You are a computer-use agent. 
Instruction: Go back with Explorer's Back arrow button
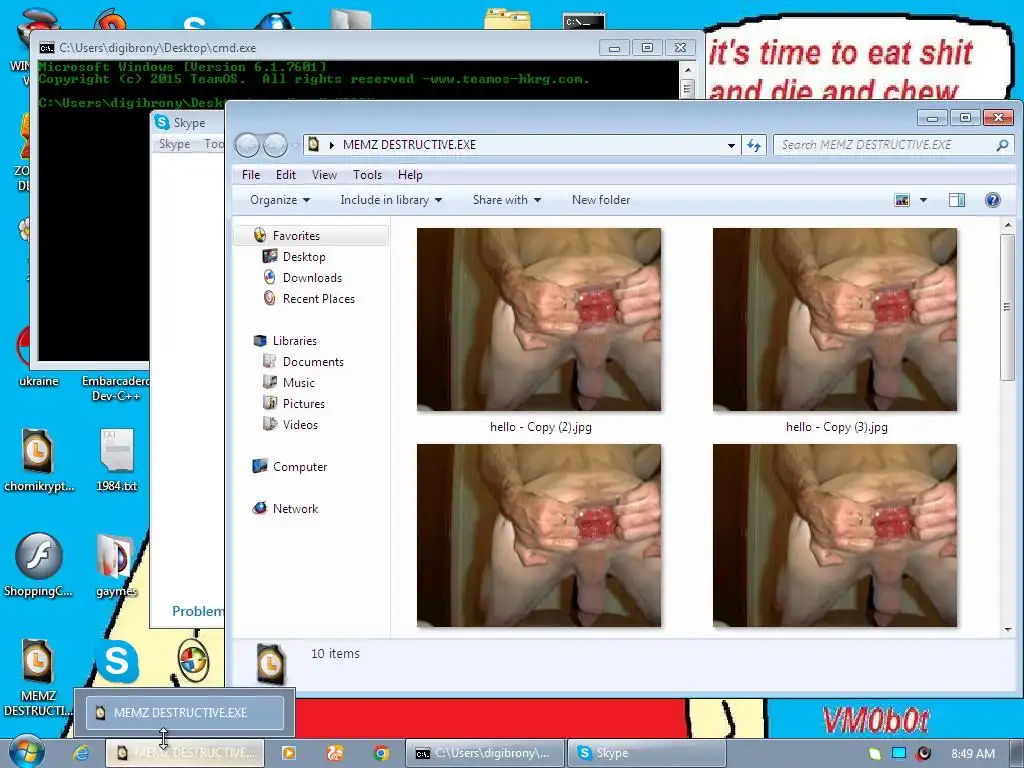point(248,145)
